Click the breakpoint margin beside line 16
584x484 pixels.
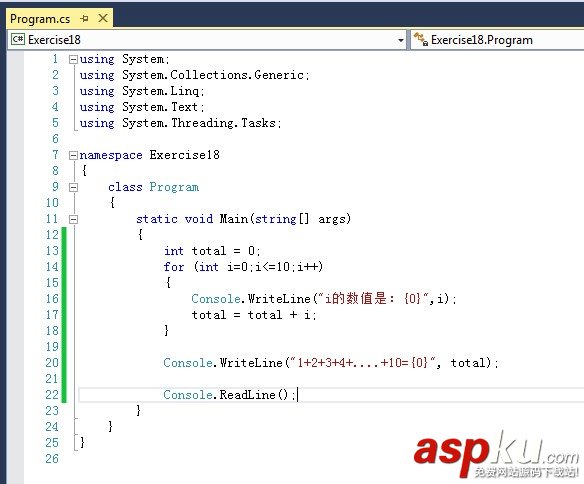(x=15, y=299)
